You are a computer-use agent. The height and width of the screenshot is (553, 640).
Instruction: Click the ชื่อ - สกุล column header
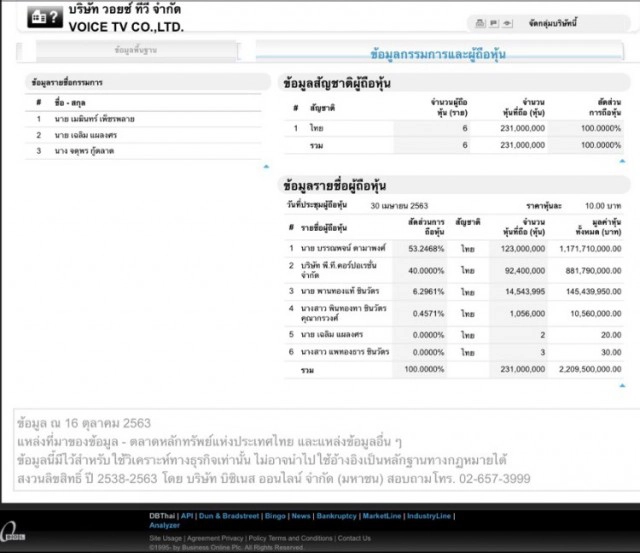coord(70,103)
